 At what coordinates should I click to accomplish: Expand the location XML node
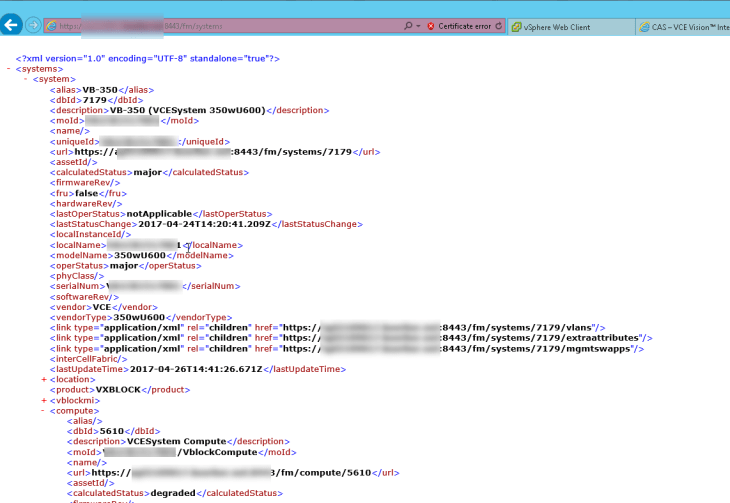(43, 379)
